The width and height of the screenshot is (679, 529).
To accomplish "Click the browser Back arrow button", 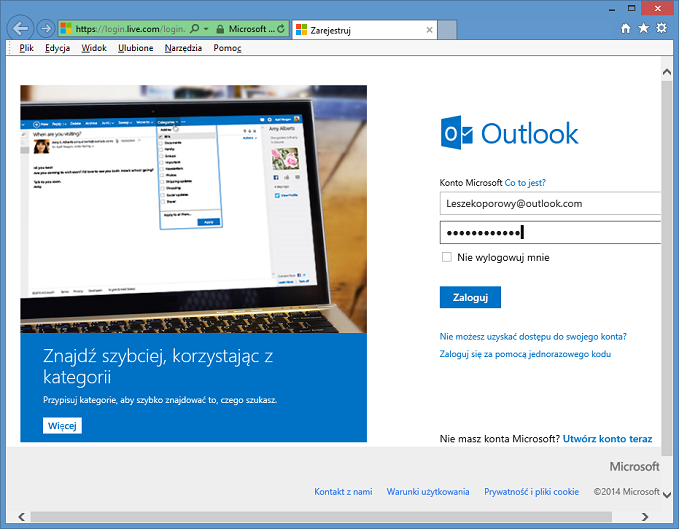I will tap(21, 29).
